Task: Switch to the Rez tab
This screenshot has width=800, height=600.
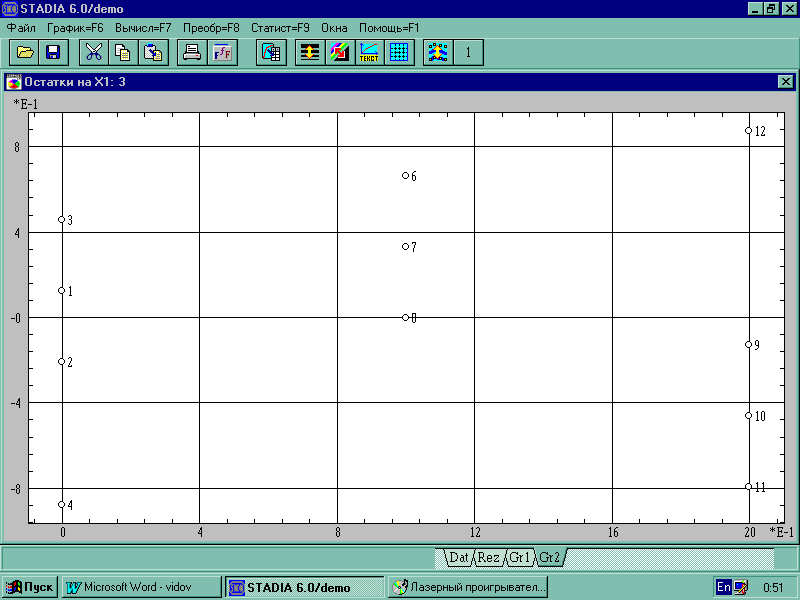Action: 488,557
